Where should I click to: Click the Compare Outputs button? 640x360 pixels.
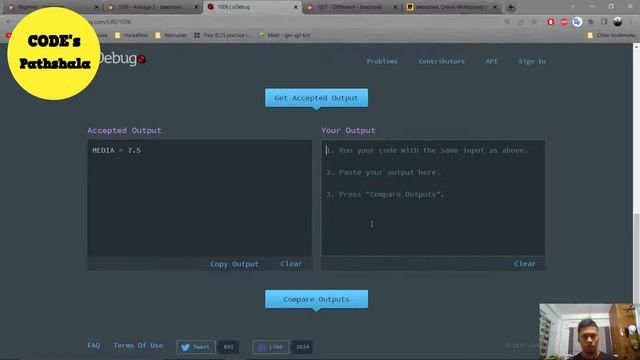point(316,299)
